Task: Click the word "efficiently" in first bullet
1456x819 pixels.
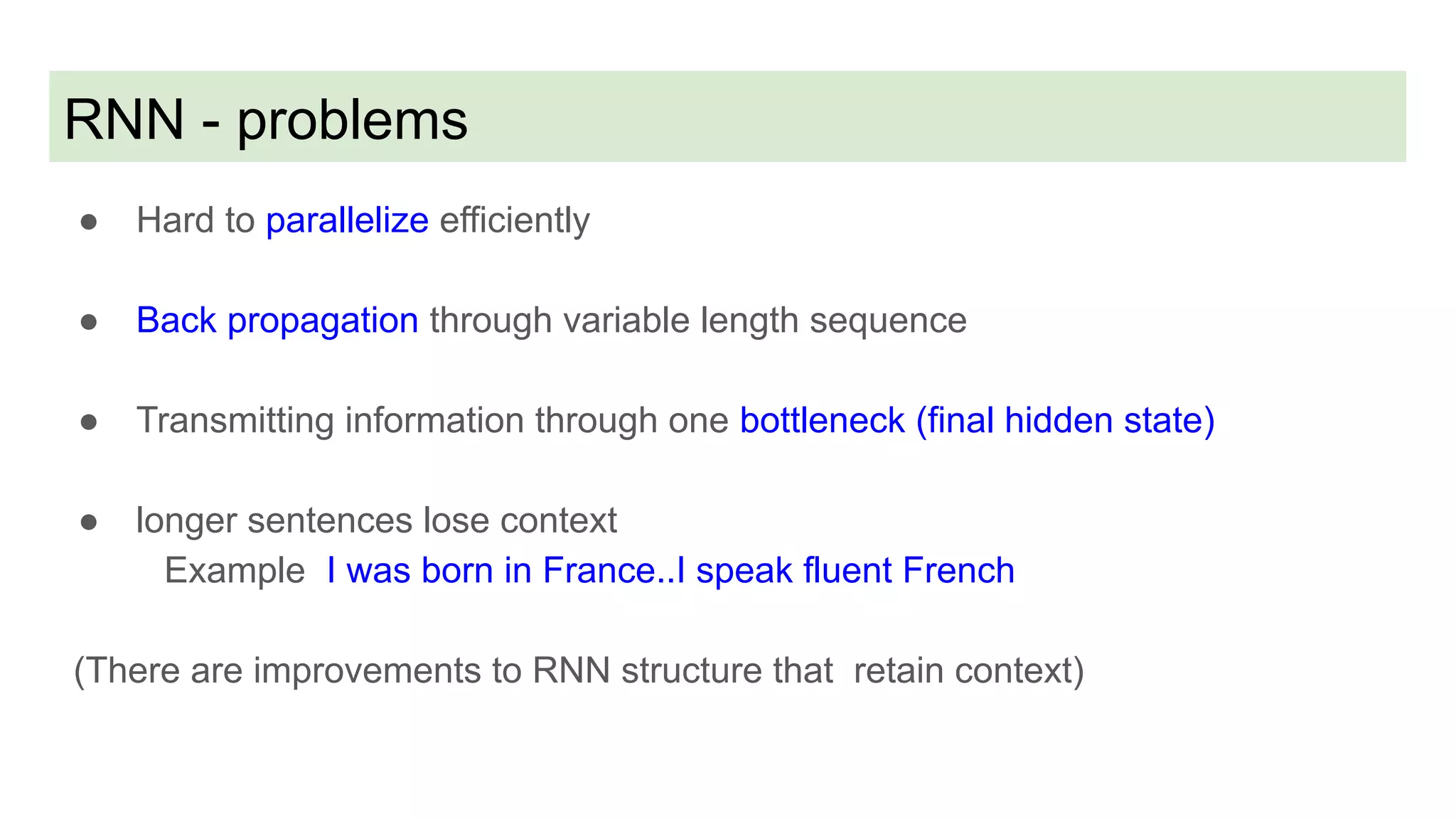Action: (x=515, y=220)
